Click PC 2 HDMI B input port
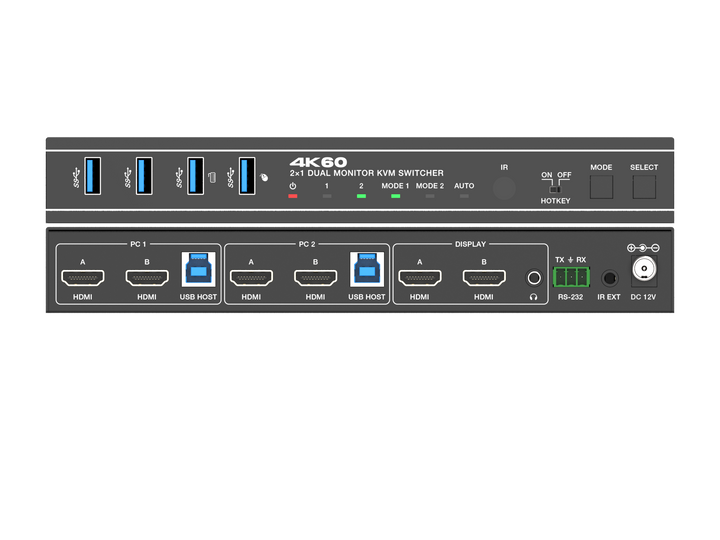This screenshot has height=540, width=720. (x=315, y=278)
